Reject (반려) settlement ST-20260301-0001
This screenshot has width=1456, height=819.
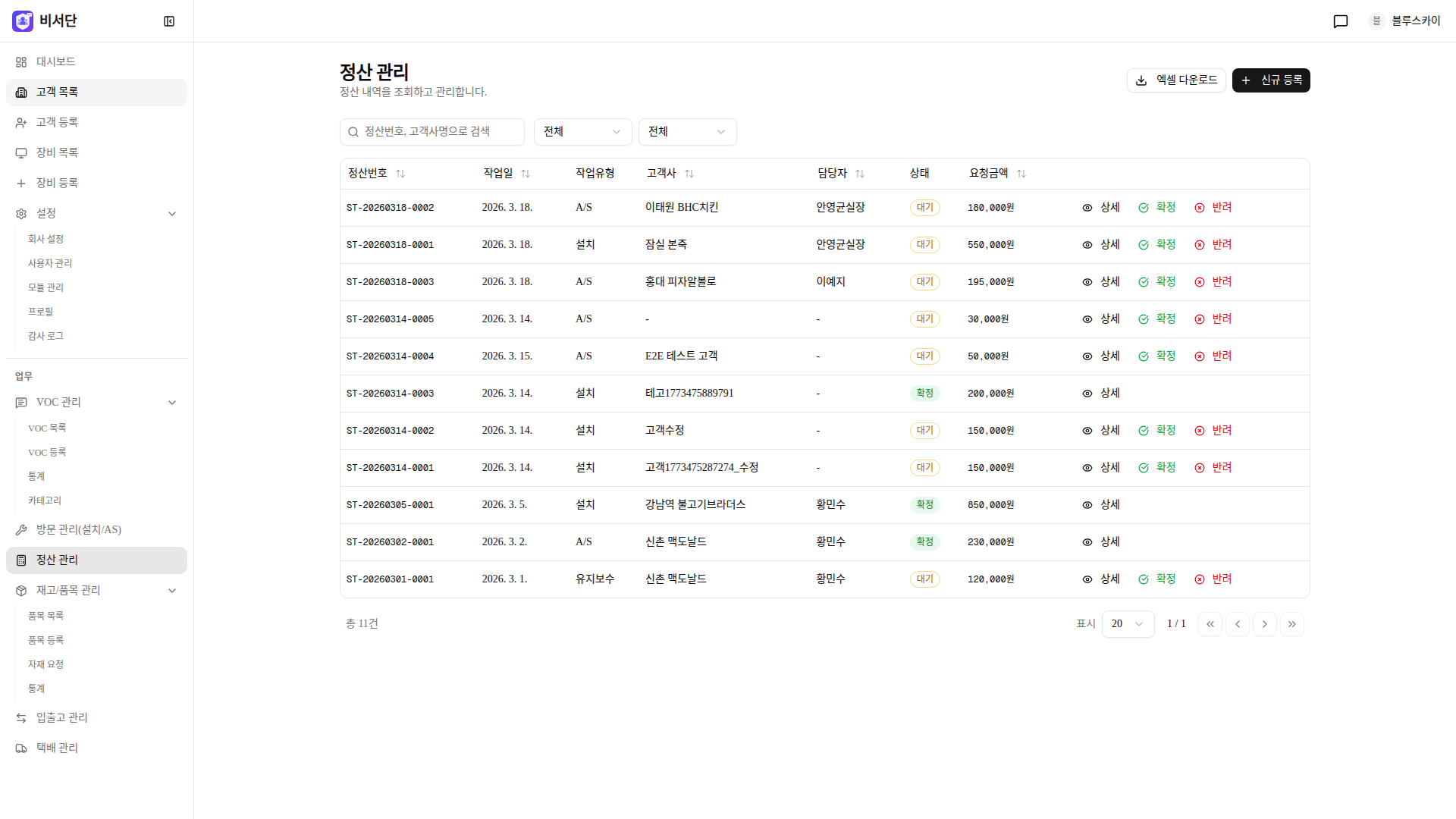pyautogui.click(x=1213, y=579)
